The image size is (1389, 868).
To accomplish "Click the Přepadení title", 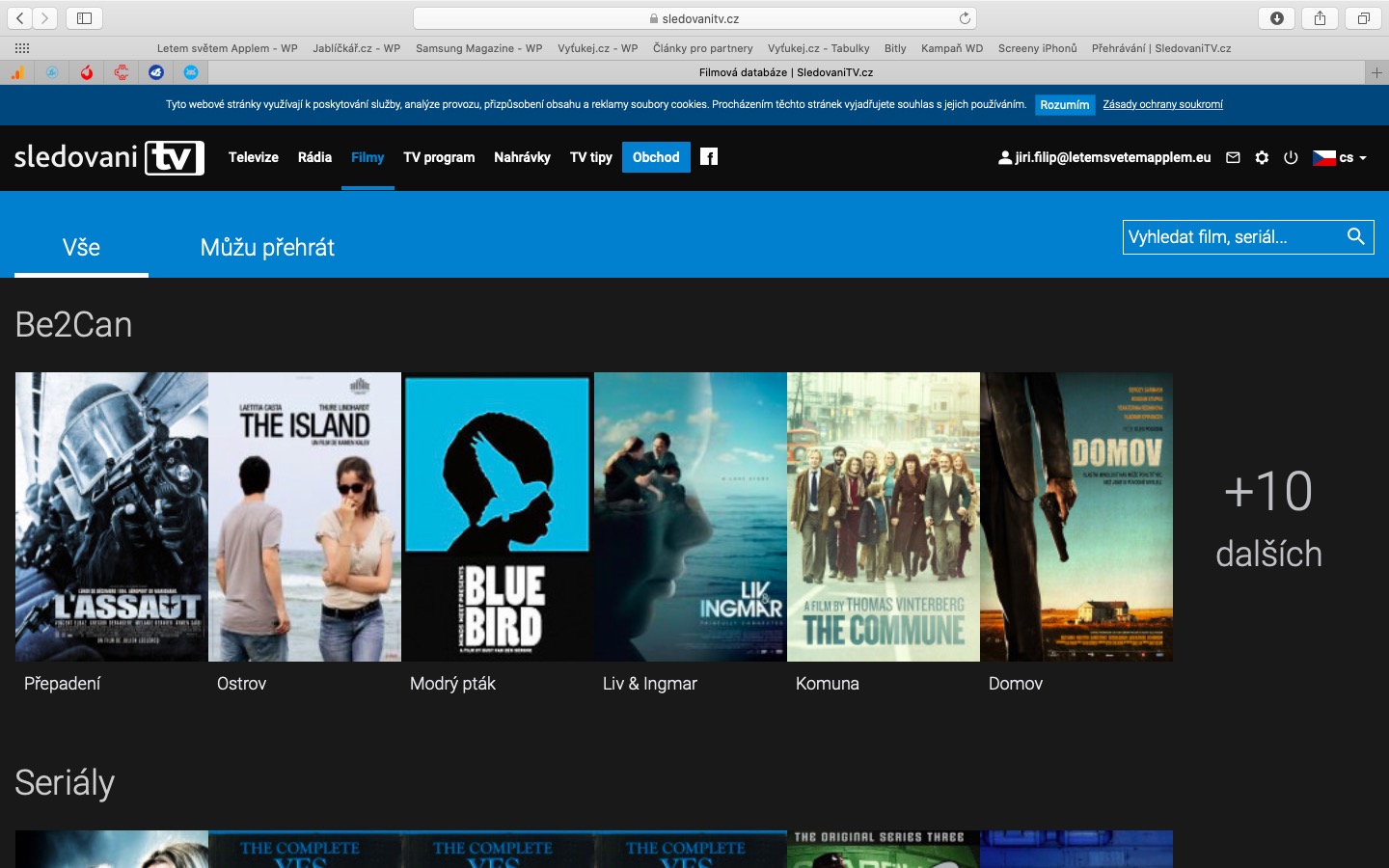I will (x=62, y=684).
